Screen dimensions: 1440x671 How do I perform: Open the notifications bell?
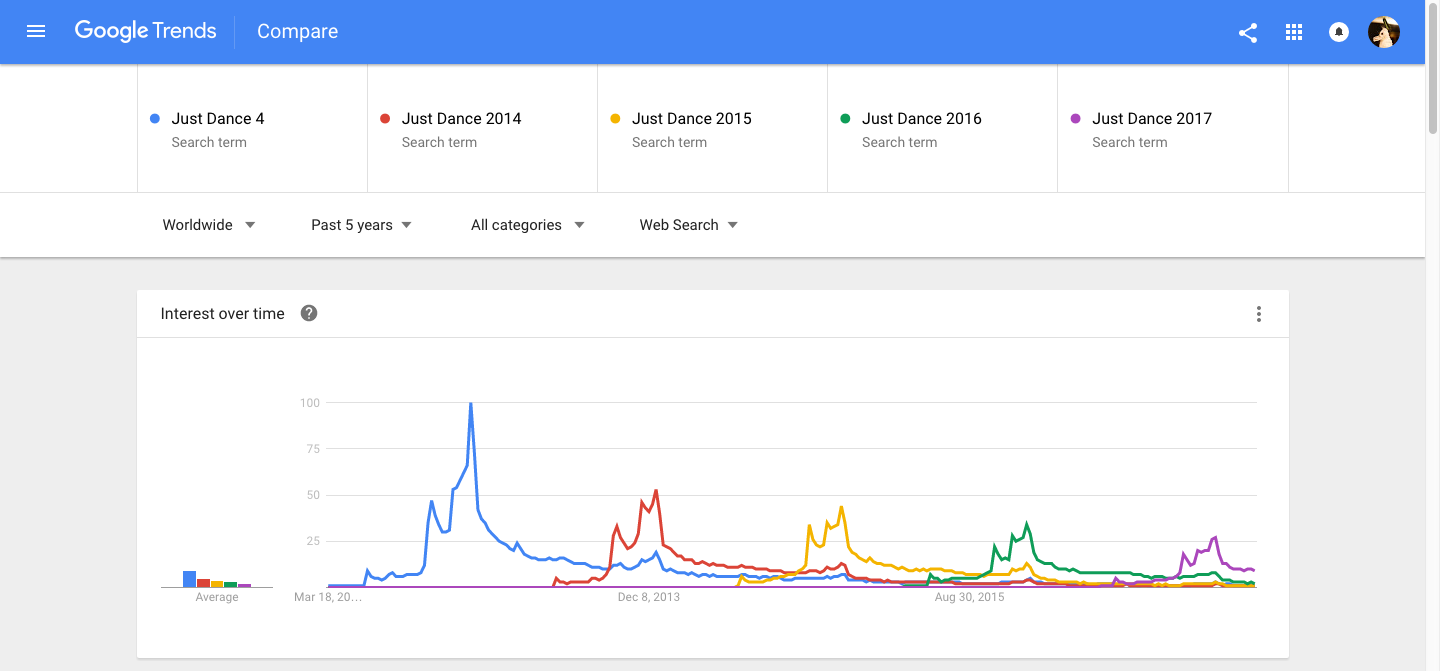1338,32
